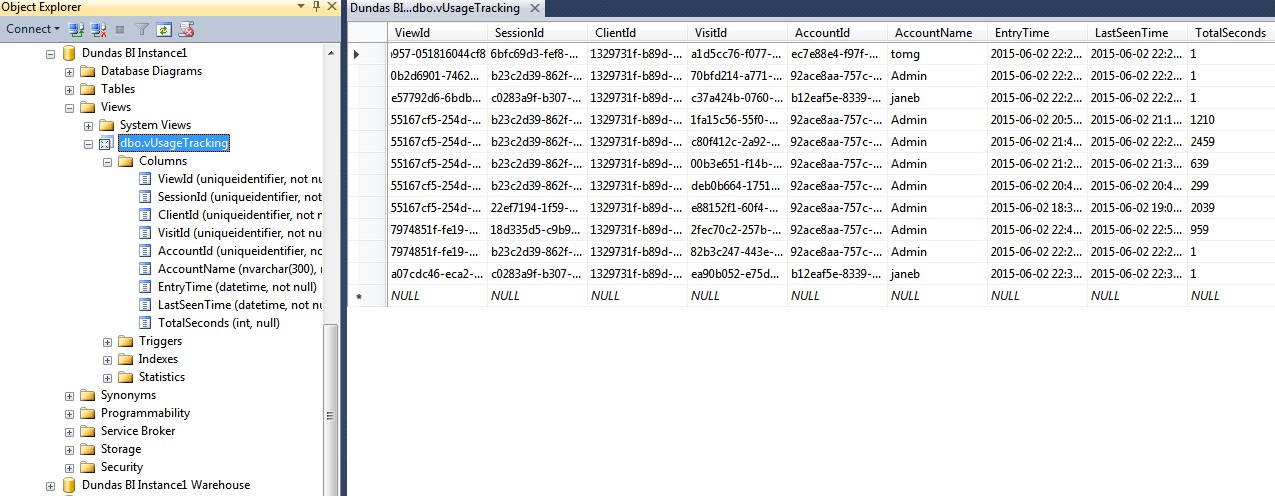Click the NULL cell under ViewId column

[438, 296]
